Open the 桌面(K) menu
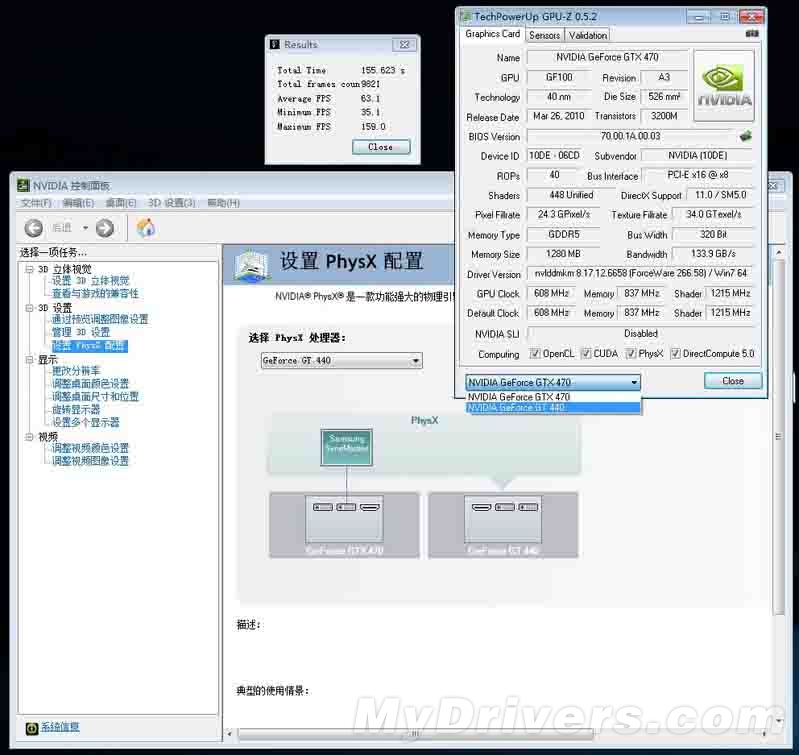The width and height of the screenshot is (799, 755). tap(120, 203)
